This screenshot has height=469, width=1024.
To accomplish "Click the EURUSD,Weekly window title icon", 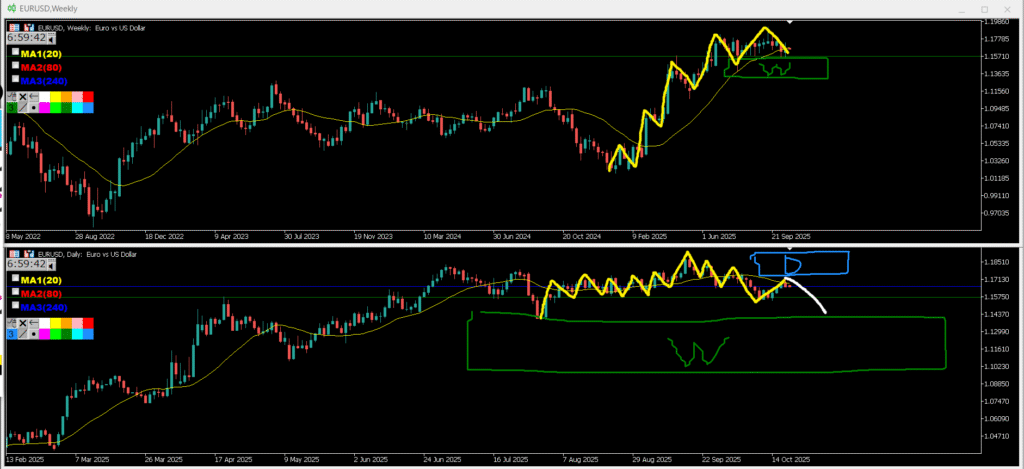I will click(9, 8).
